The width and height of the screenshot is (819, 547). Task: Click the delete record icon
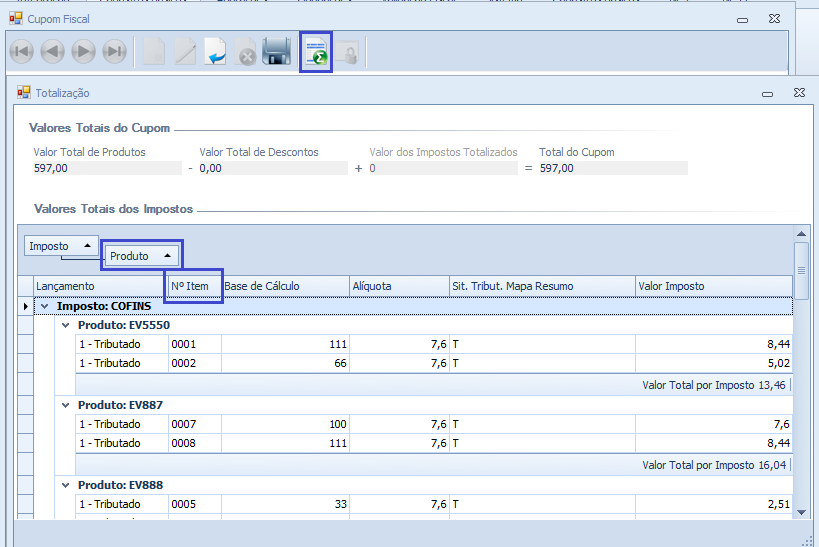[x=246, y=53]
